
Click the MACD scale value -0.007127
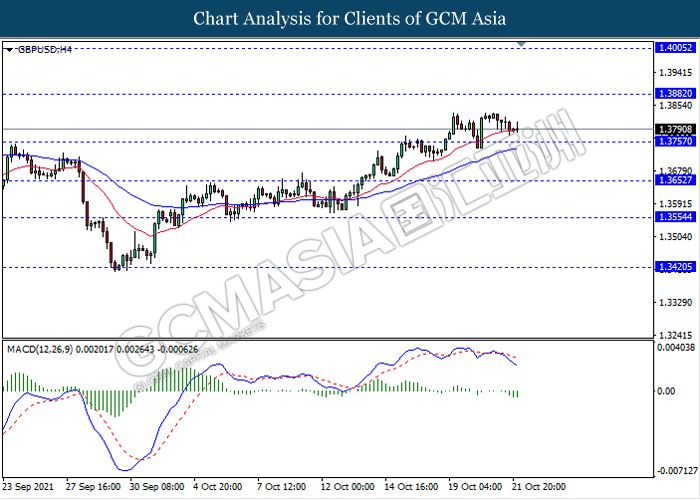tap(676, 471)
